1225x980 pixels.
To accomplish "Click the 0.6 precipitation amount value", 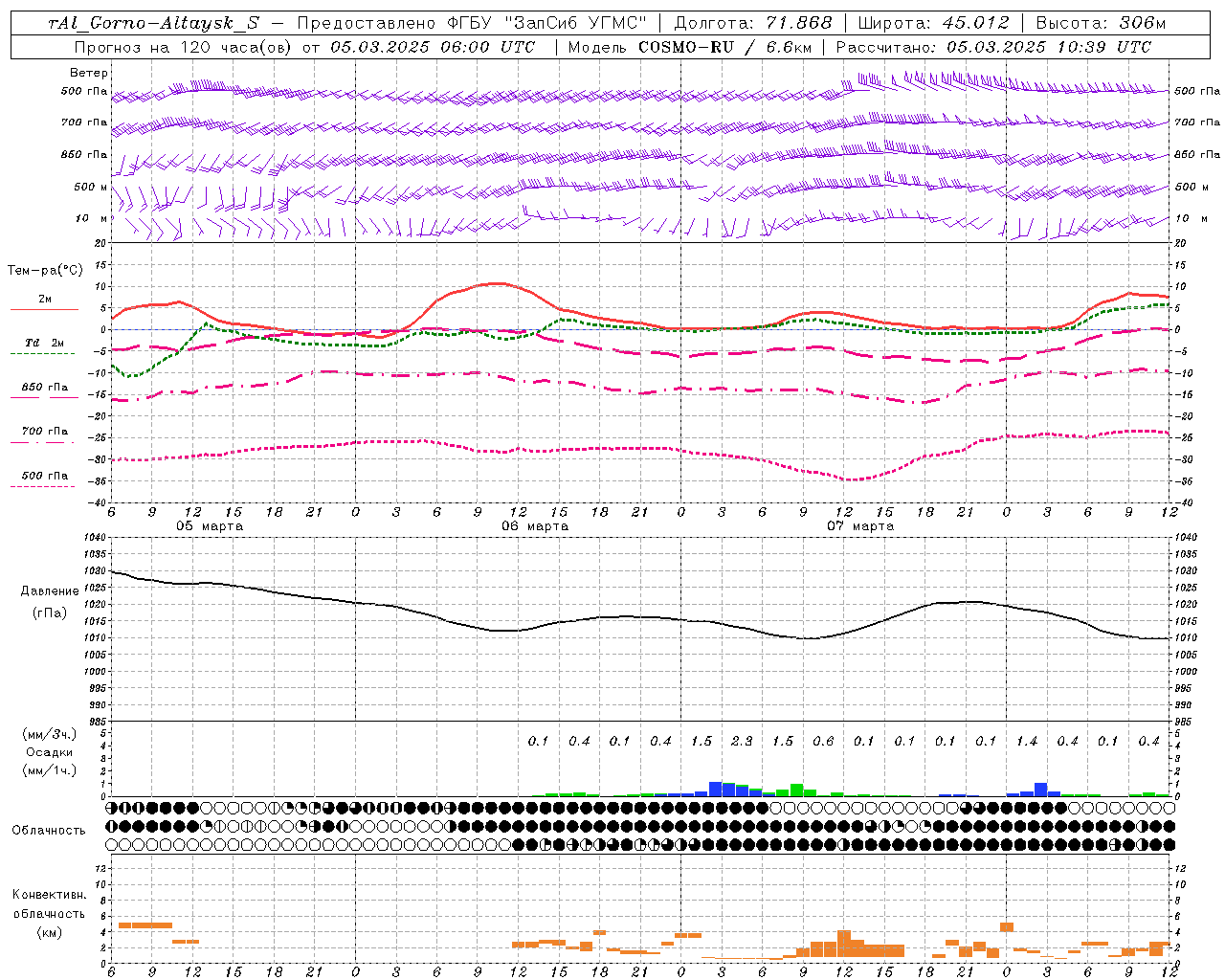I will pos(823,741).
